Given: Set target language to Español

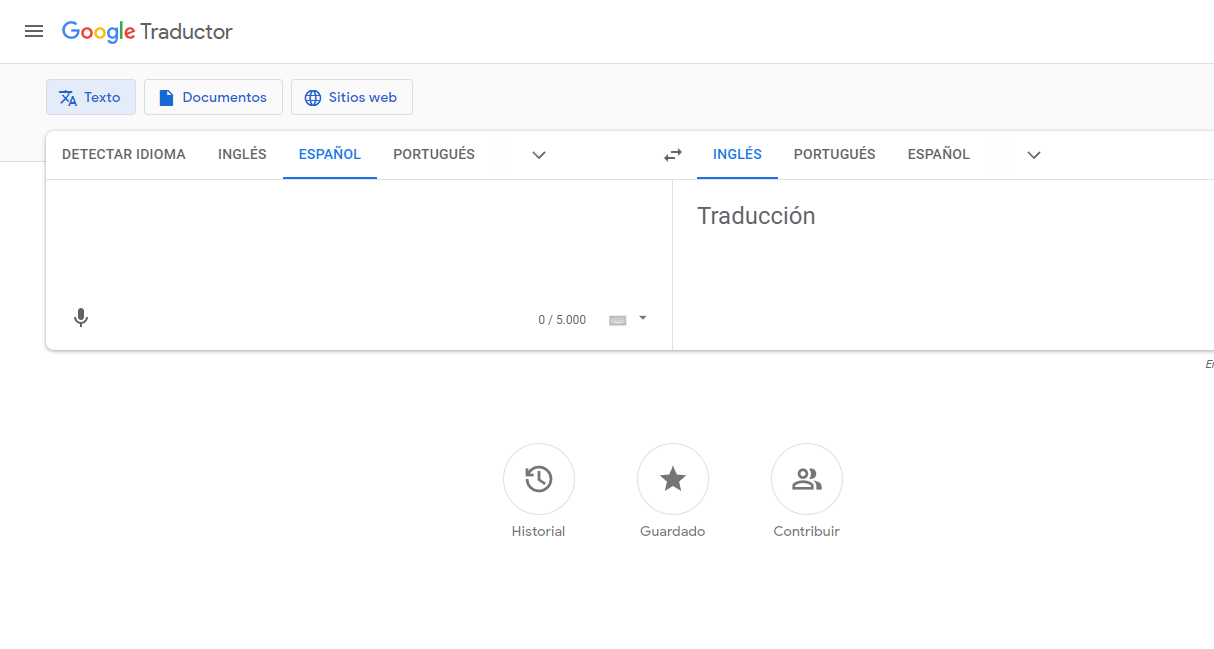Looking at the screenshot, I should (x=938, y=154).
